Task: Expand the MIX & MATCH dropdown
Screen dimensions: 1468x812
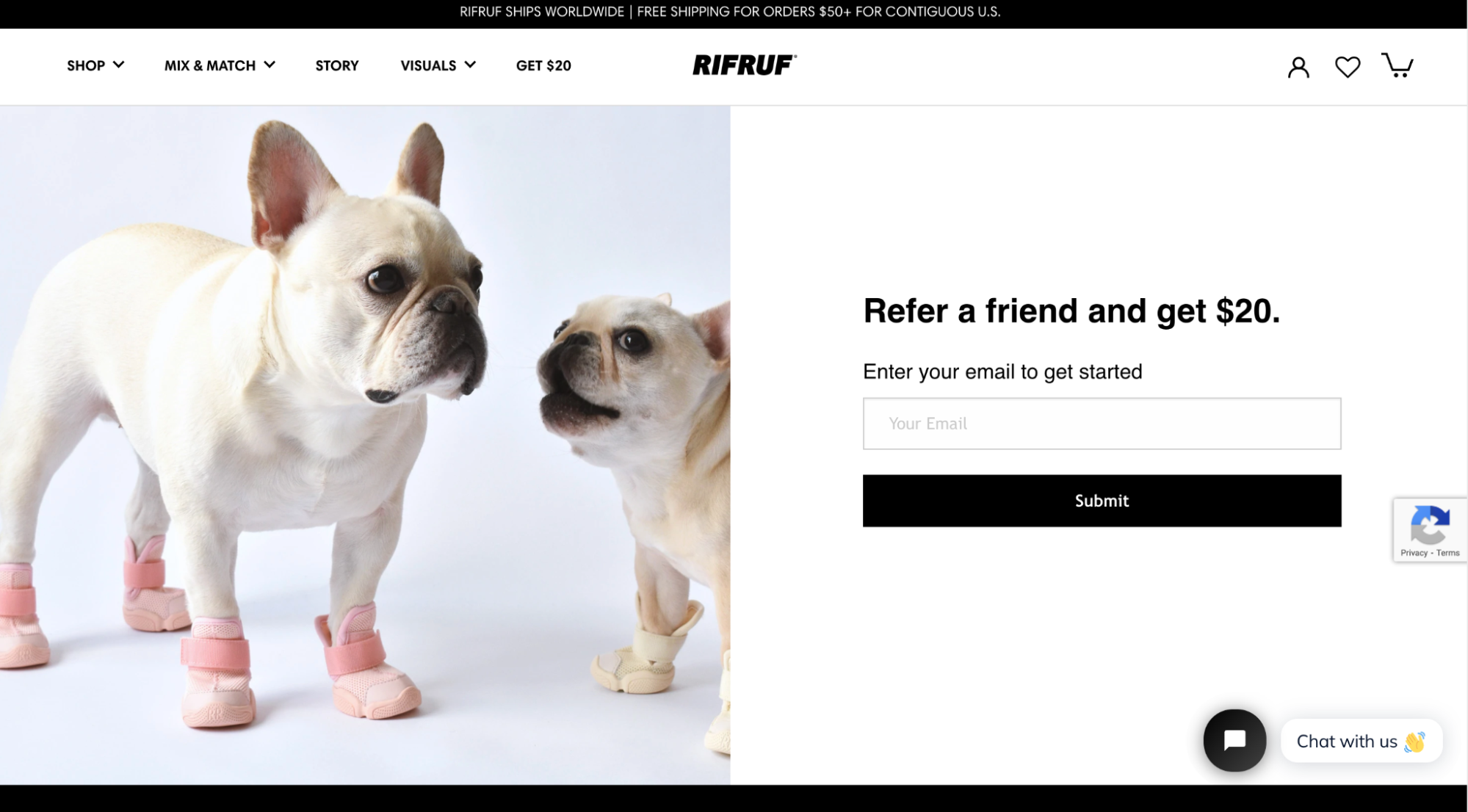Action: point(220,65)
